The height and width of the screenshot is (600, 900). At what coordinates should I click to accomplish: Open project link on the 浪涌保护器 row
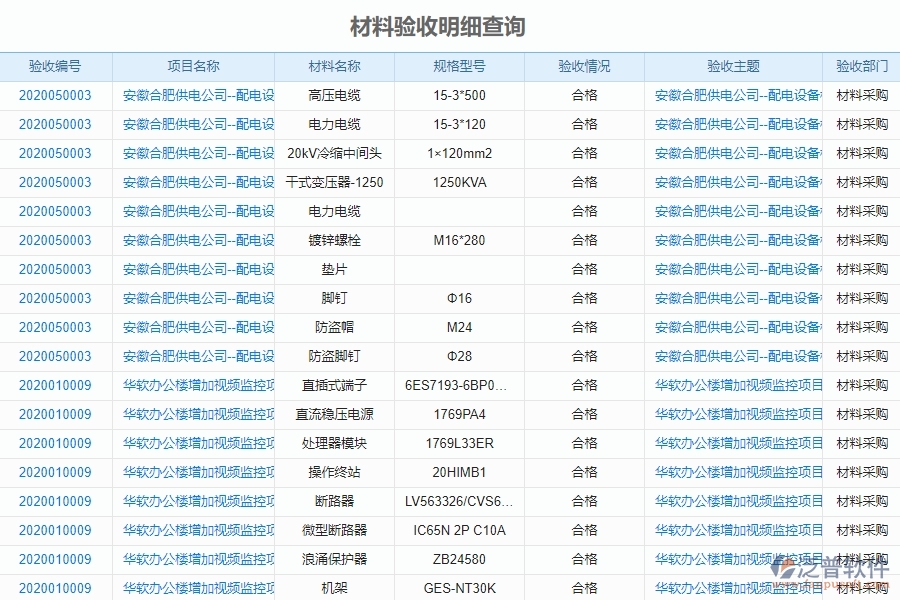[x=195, y=559]
